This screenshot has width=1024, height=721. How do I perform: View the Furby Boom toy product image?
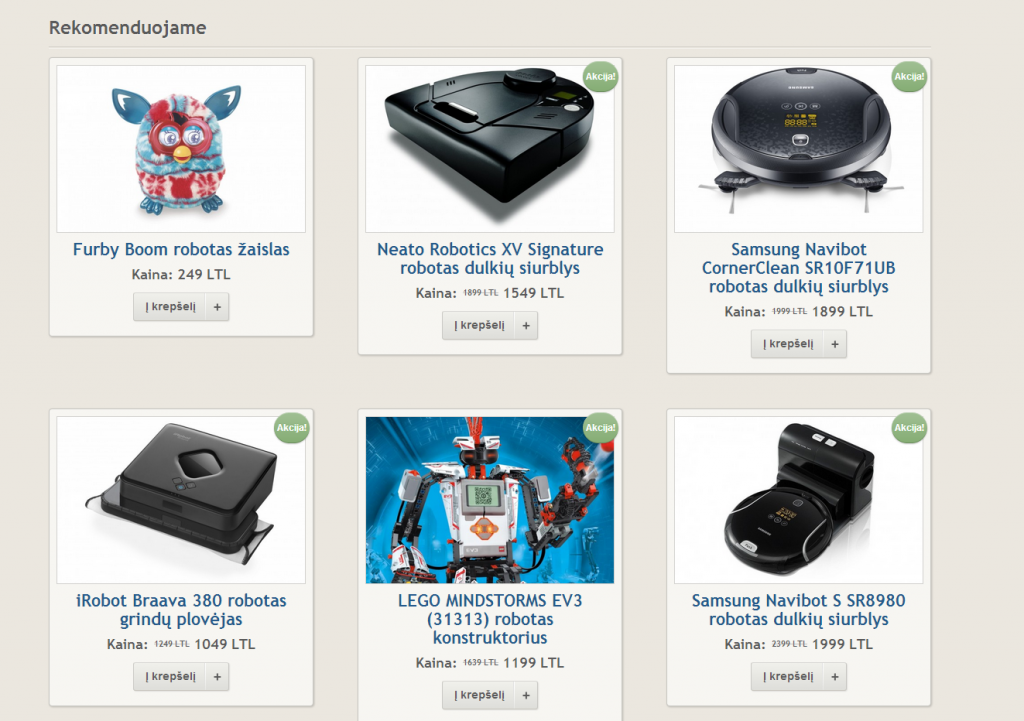click(x=181, y=149)
